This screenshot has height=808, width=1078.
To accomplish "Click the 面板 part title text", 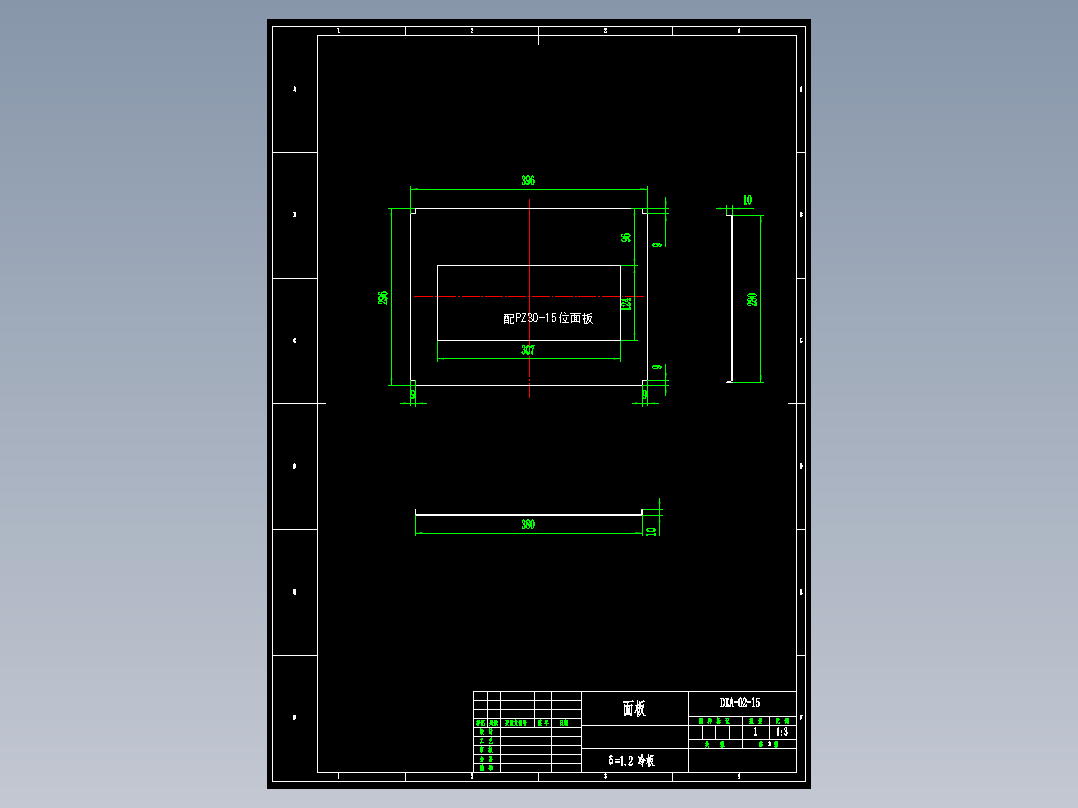I will coord(633,707).
